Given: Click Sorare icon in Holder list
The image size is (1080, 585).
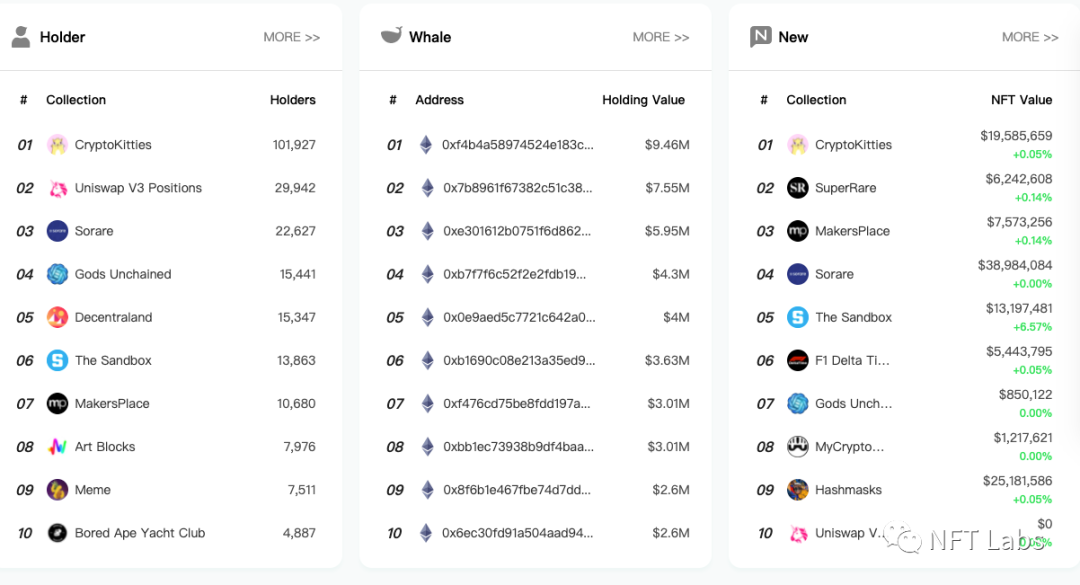Looking at the screenshot, I should coord(57,231).
